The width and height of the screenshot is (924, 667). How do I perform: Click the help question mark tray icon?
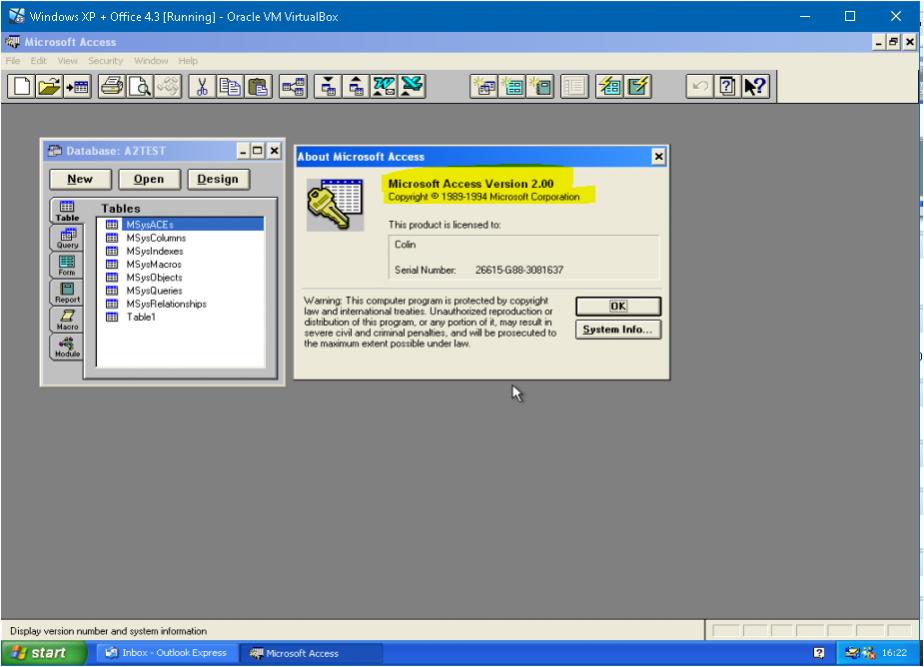click(x=819, y=652)
